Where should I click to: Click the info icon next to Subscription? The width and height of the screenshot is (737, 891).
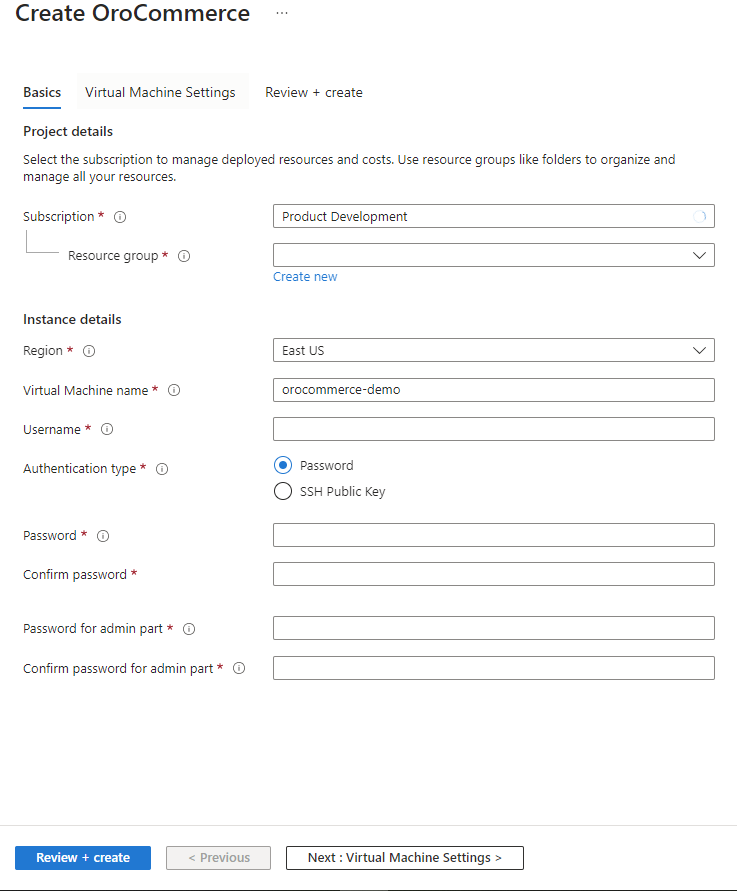click(120, 217)
